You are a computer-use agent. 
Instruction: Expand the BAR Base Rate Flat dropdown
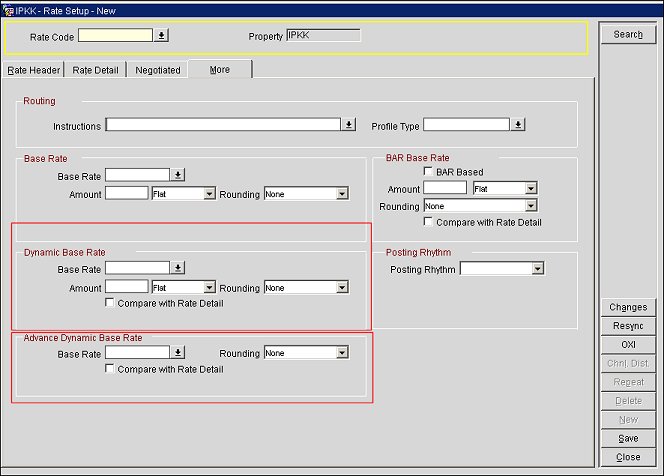[x=531, y=188]
